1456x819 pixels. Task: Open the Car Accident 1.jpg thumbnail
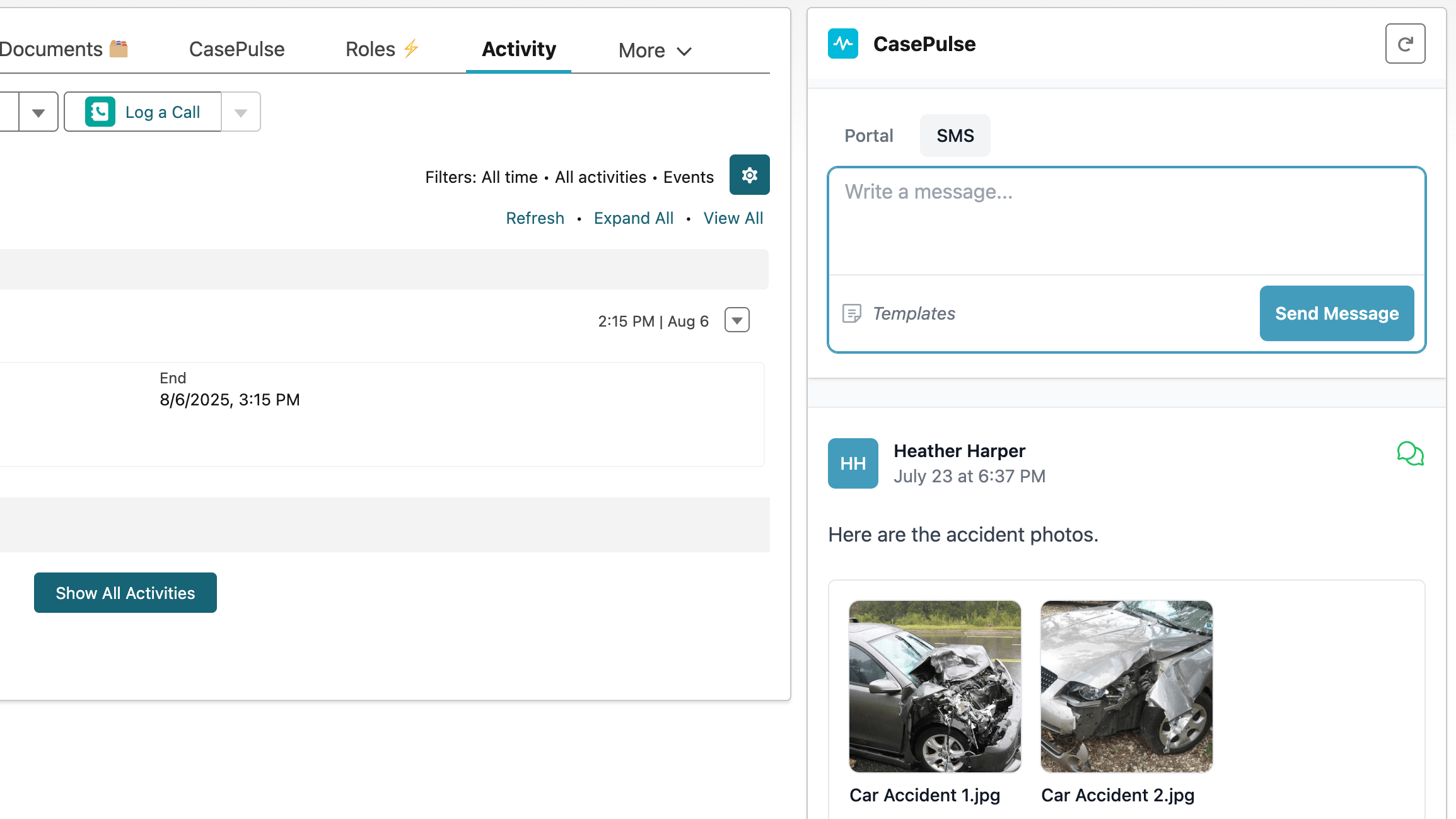tap(935, 687)
